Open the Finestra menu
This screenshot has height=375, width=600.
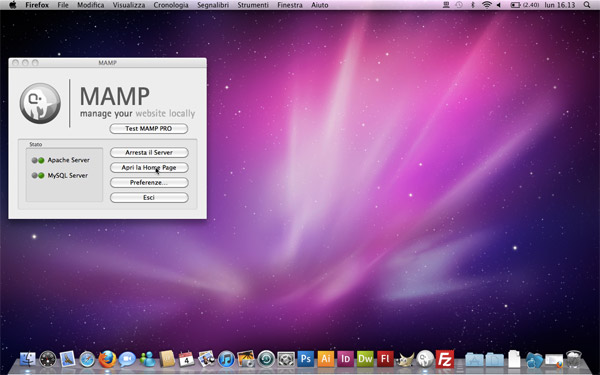tap(290, 5)
